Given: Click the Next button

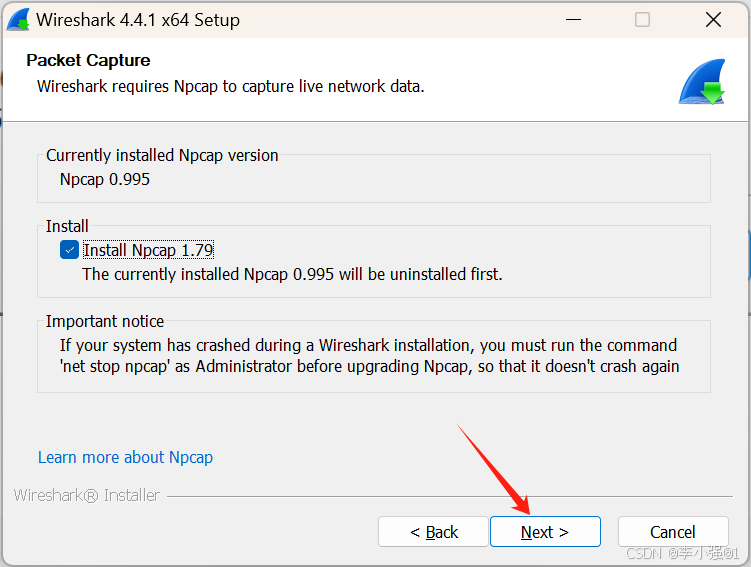Looking at the screenshot, I should coord(545,532).
